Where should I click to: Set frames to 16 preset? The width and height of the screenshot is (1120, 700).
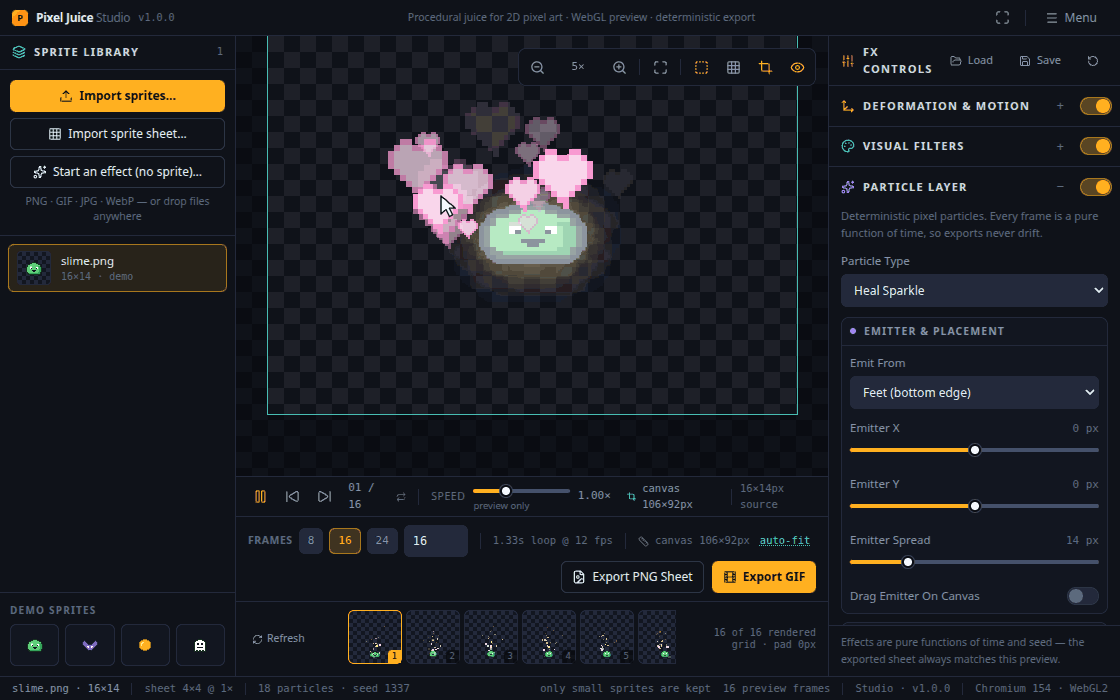[x=345, y=541]
